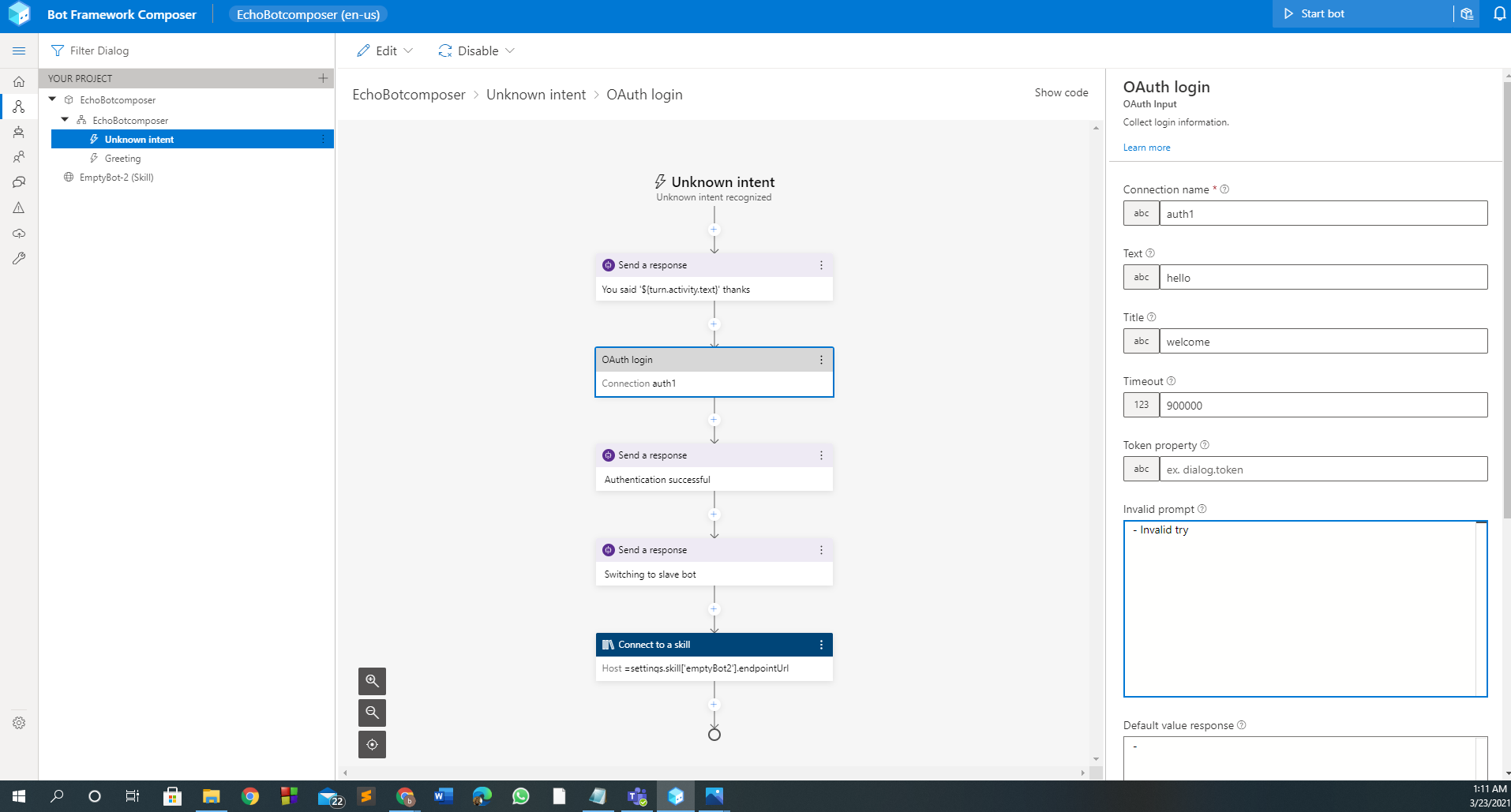Reset canvas view to center
This screenshot has width=1511, height=812.
coord(372,744)
